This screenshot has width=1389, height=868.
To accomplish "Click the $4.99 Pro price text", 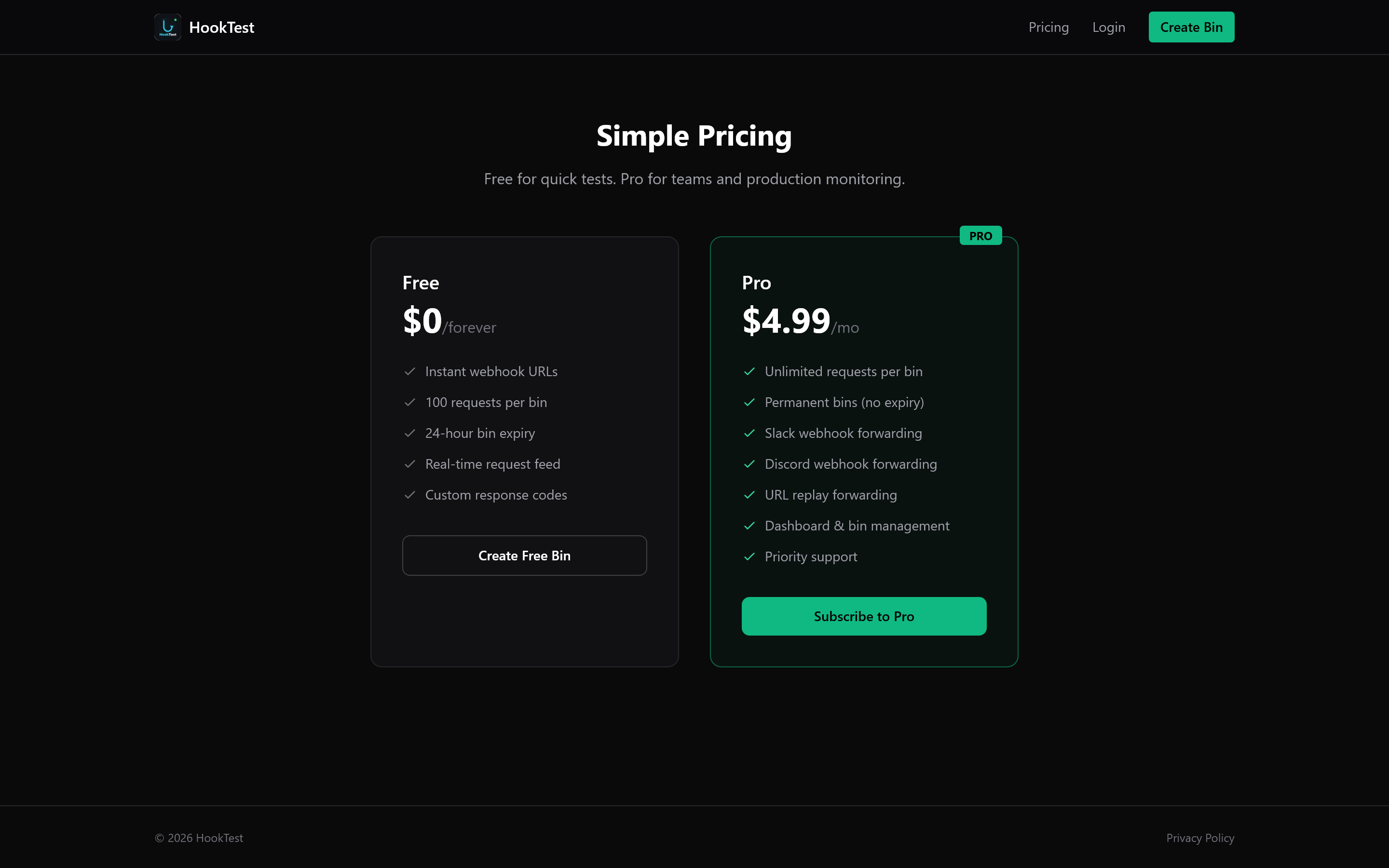I will pos(786,320).
